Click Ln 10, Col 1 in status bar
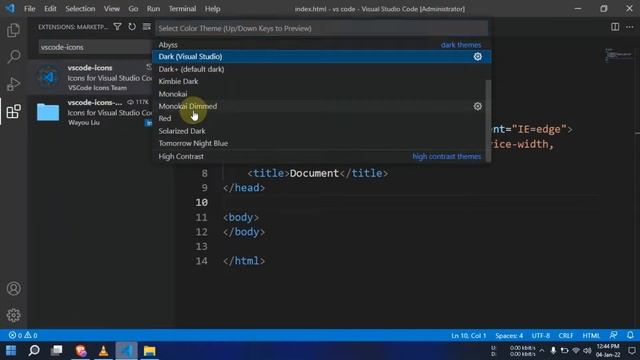Screen dimensions: 640x360 point(469,336)
